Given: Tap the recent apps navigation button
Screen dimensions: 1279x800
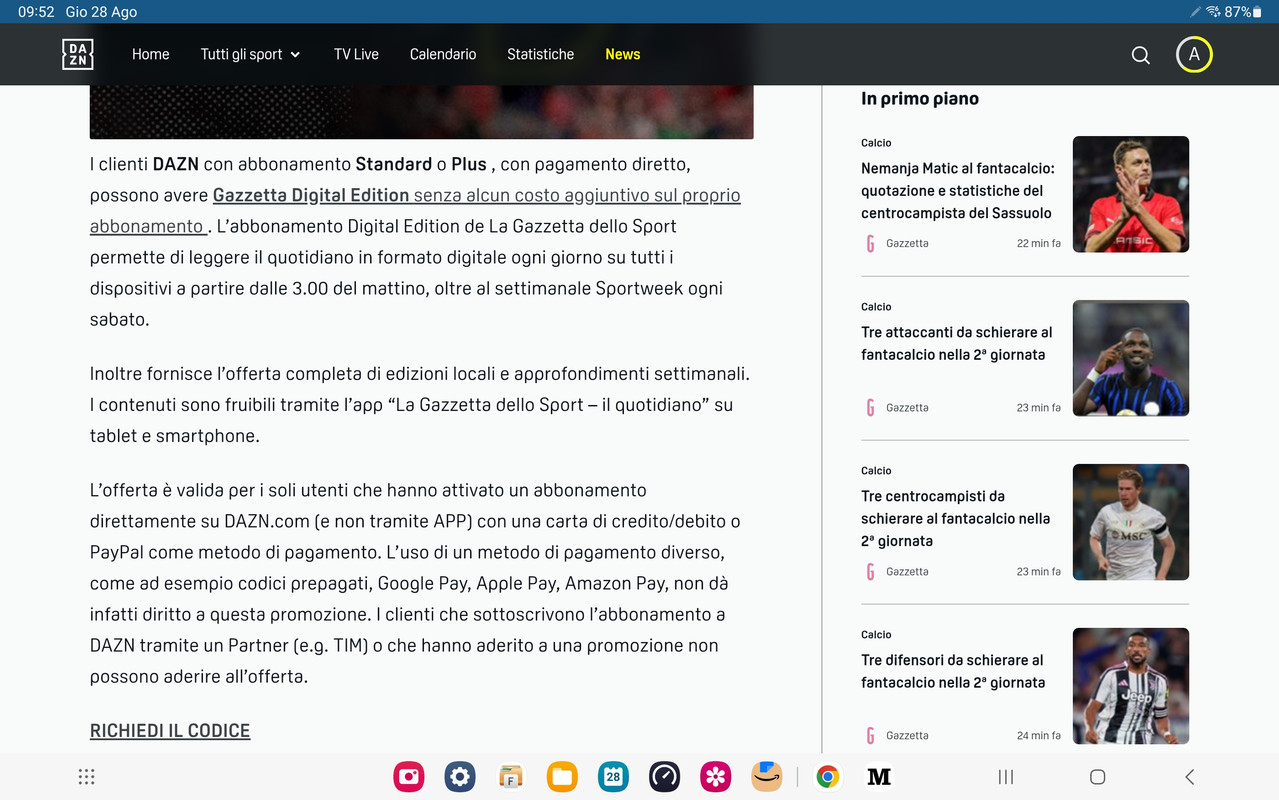Looking at the screenshot, I should (x=1006, y=777).
